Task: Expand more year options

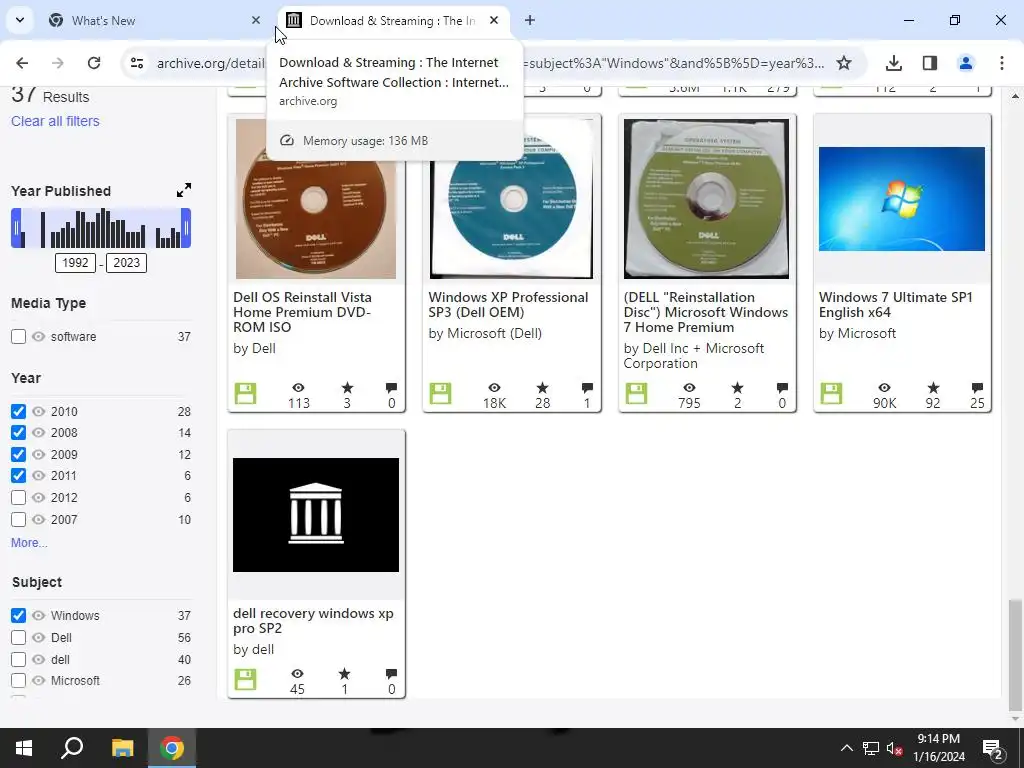Action: (29, 543)
